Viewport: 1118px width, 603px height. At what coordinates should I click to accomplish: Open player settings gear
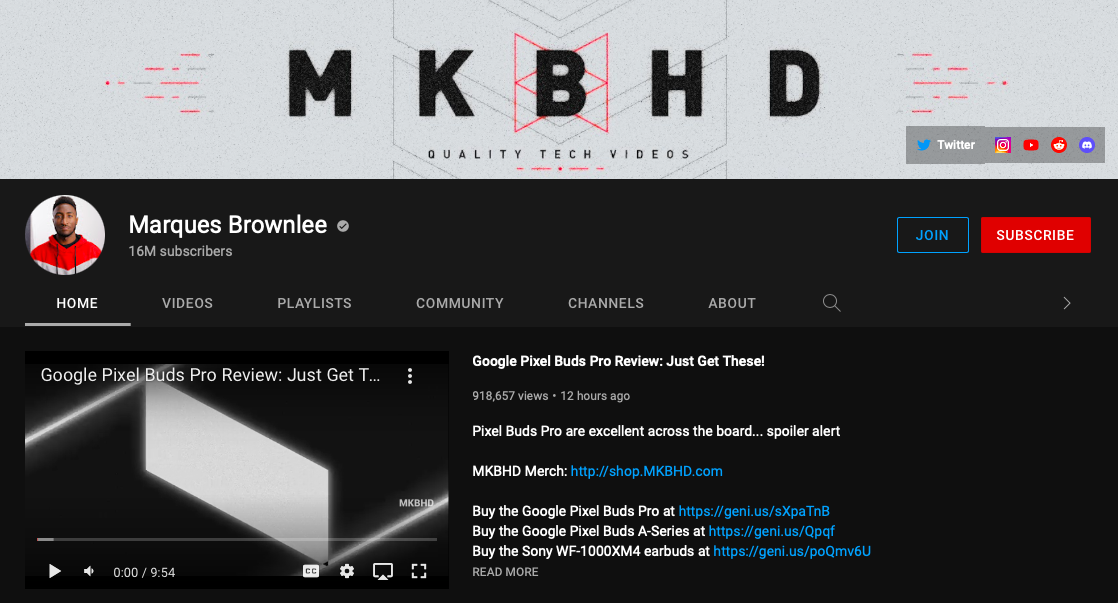347,571
